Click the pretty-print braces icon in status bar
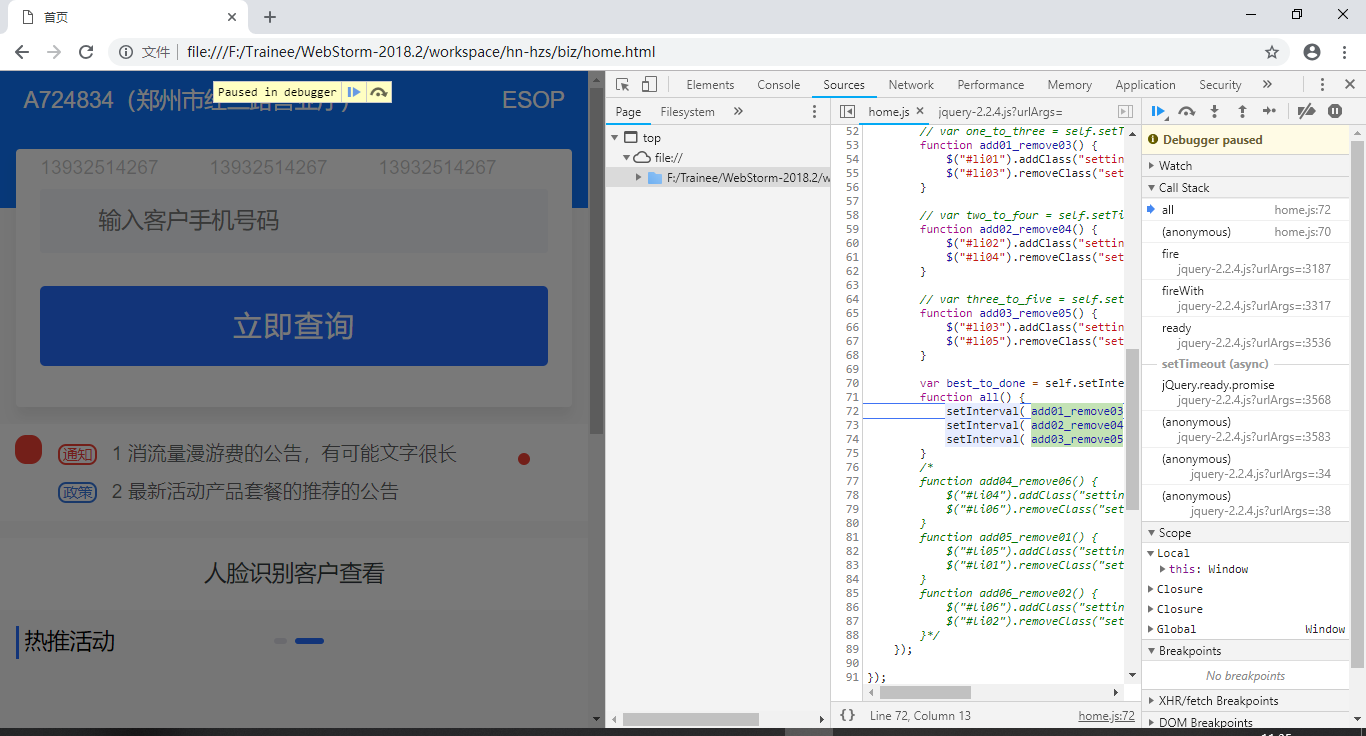Viewport: 1366px width, 736px height. point(847,714)
